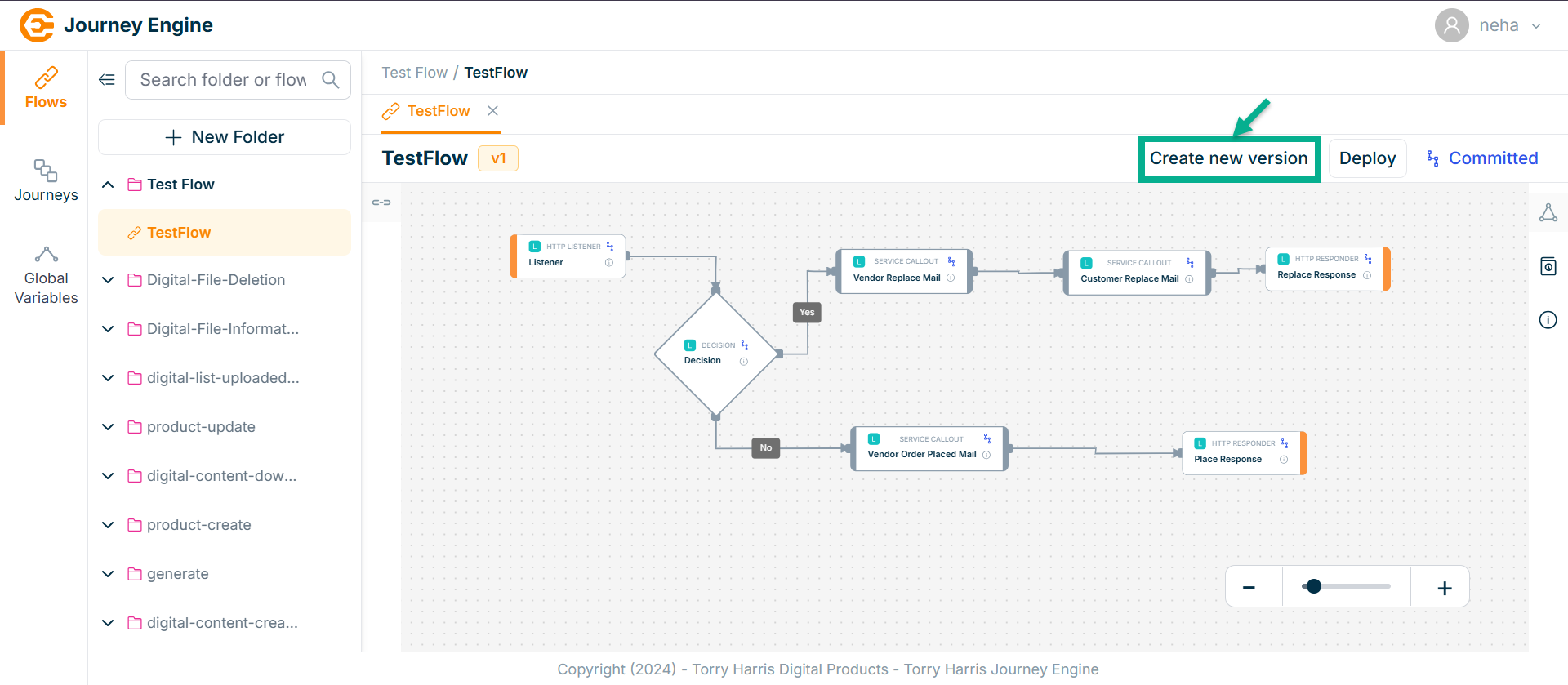Click the search magnifier icon
The image size is (1568, 685).
(331, 80)
